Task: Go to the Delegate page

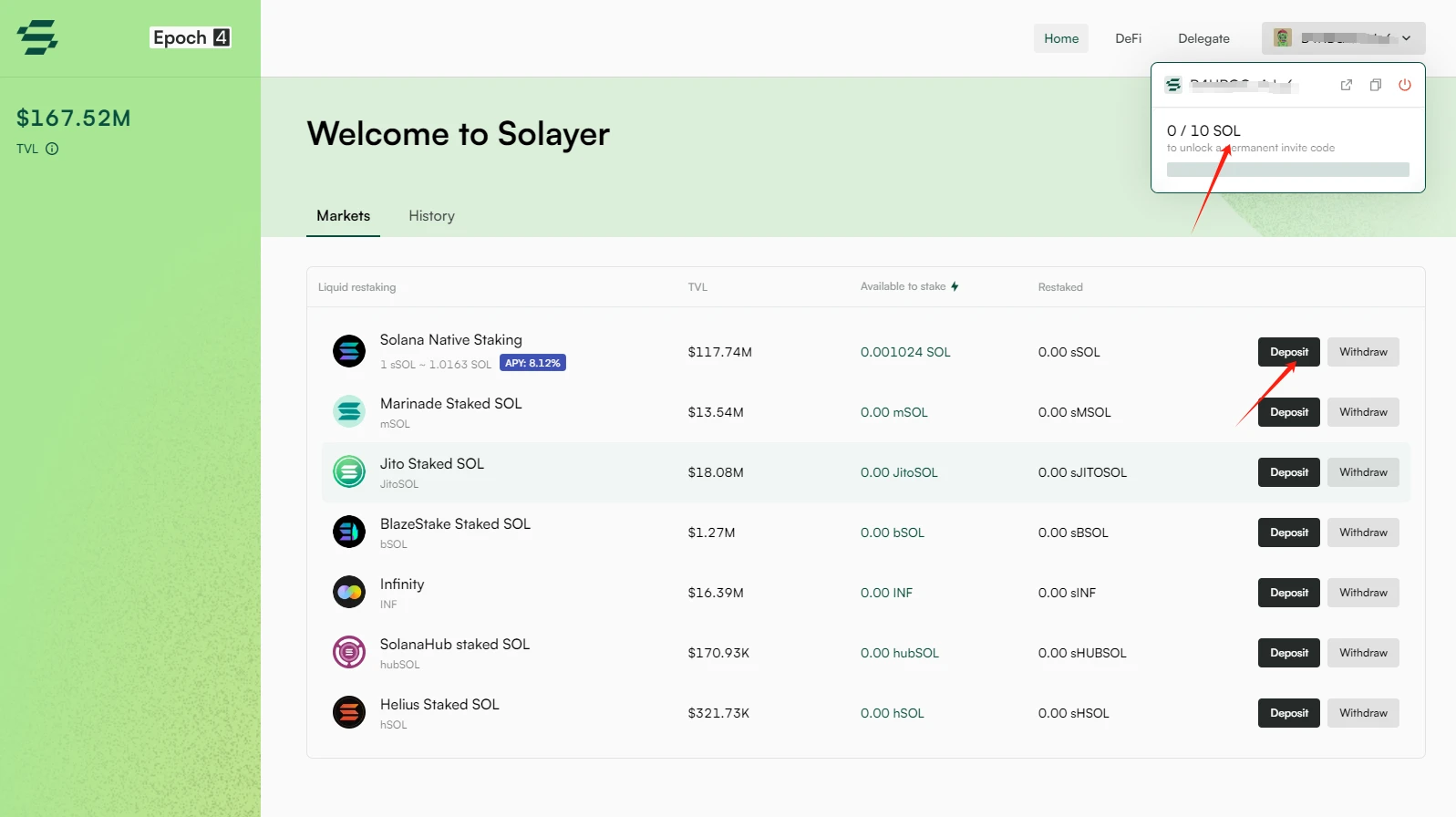Action: 1203,38
